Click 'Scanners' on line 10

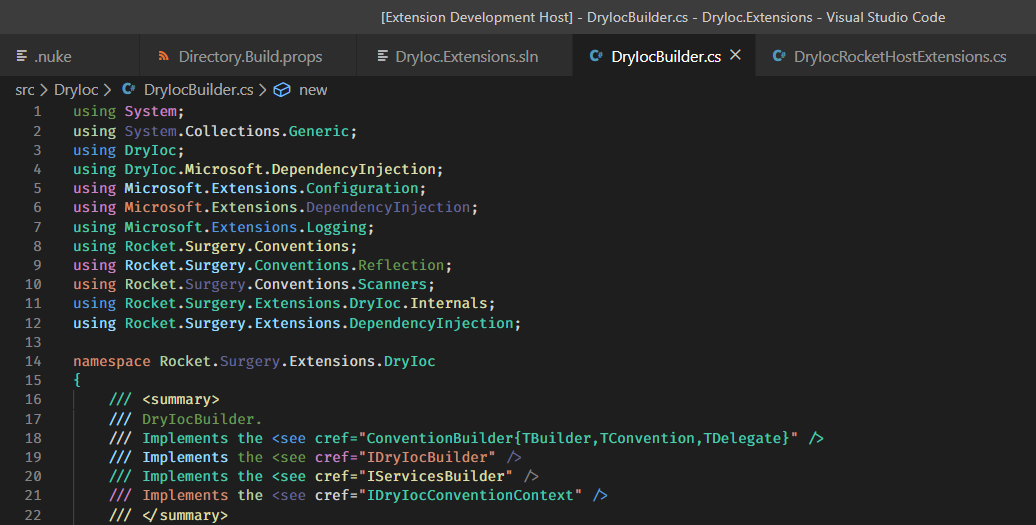pyautogui.click(x=392, y=285)
